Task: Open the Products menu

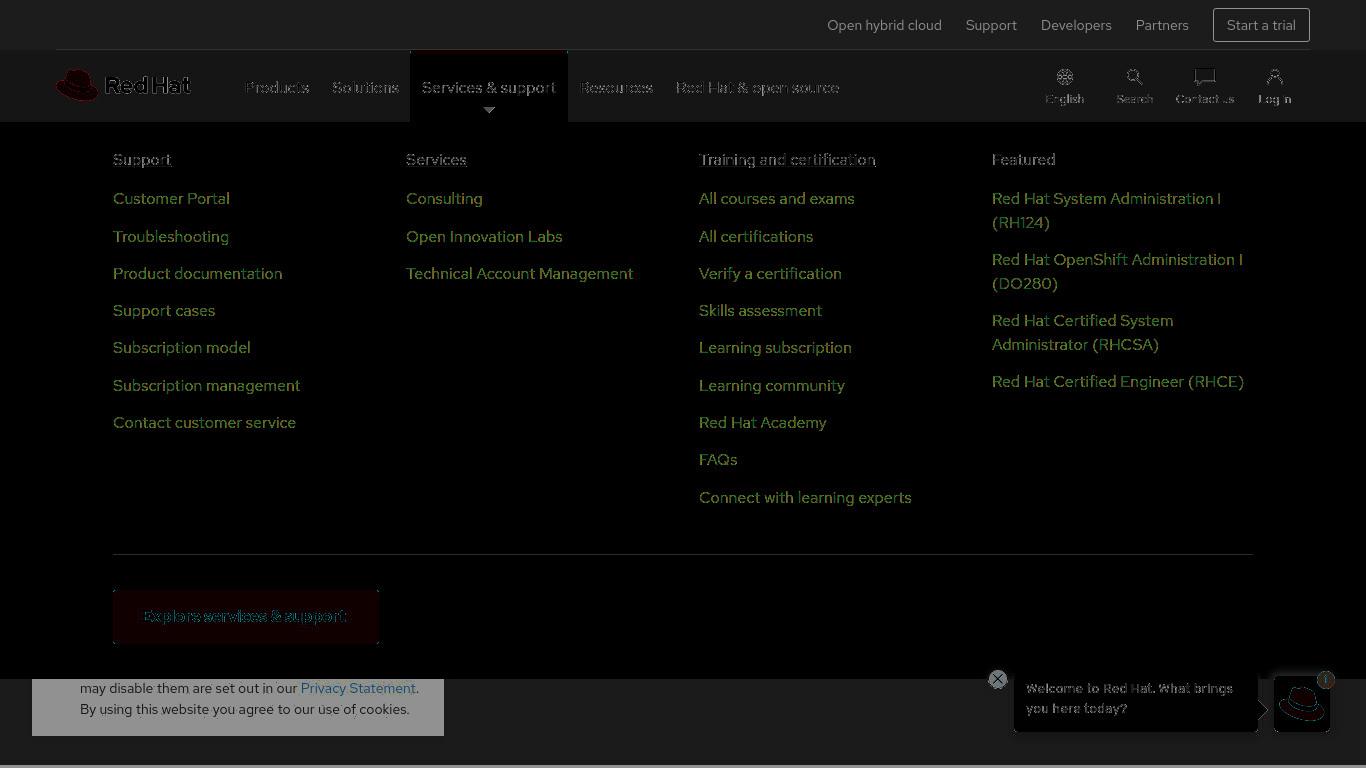Action: click(x=277, y=87)
